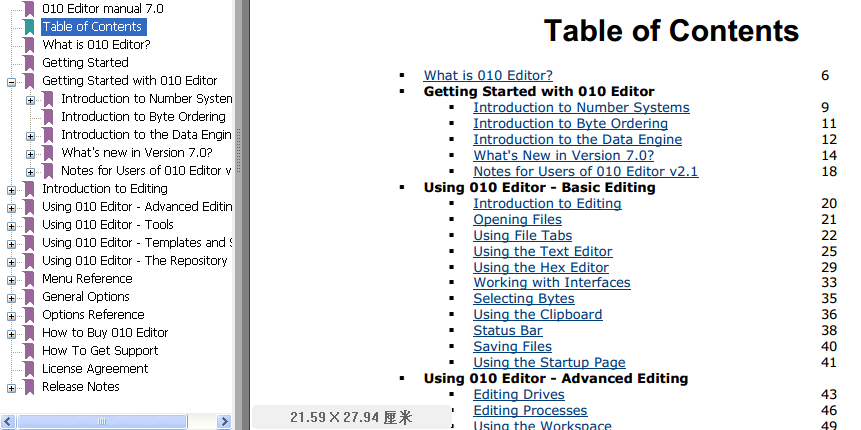Click bookmark icon for Introduction to the Data Engine
The width and height of the screenshot is (861, 430).
(48, 136)
